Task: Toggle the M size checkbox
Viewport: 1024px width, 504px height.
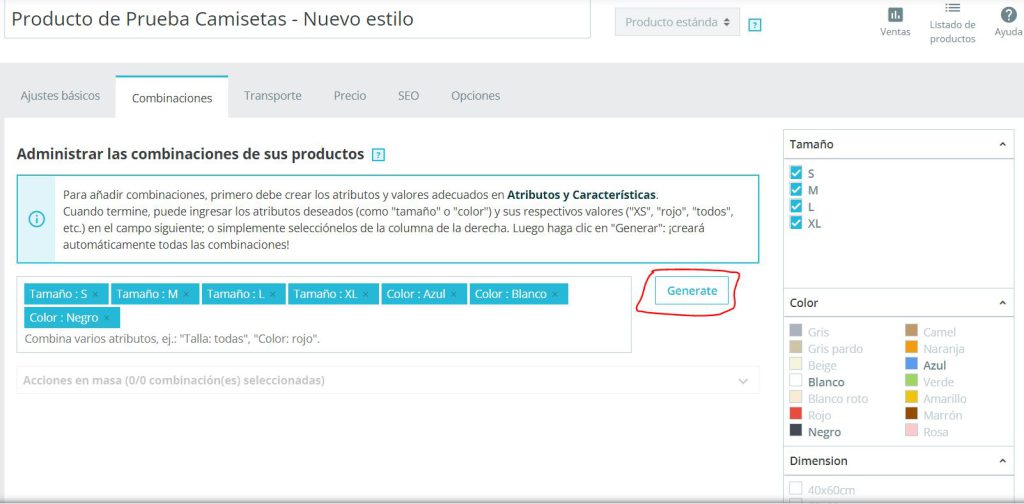Action: point(795,189)
